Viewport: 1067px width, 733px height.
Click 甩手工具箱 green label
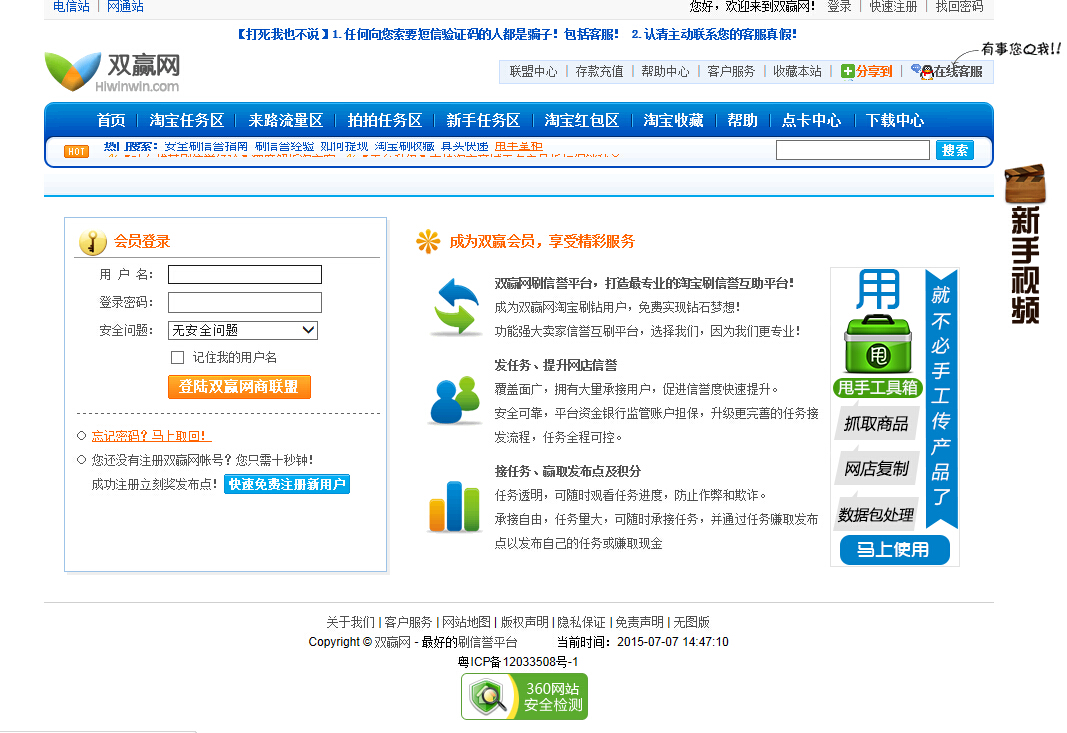tap(878, 388)
